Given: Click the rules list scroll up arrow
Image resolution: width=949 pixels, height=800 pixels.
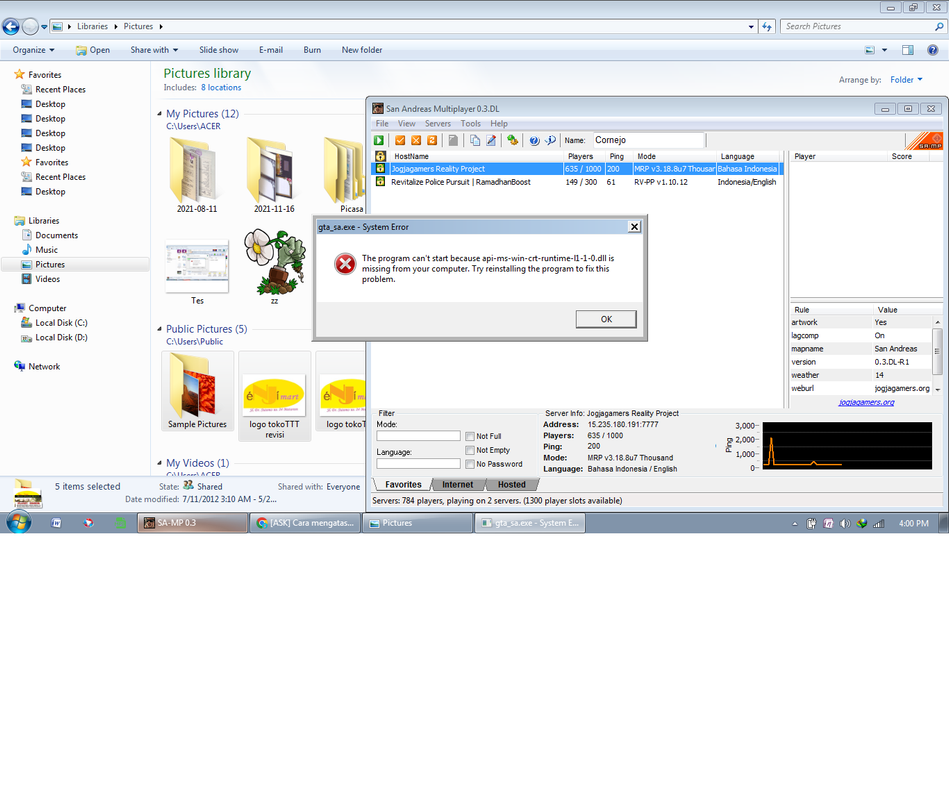Looking at the screenshot, I should pos(938,323).
